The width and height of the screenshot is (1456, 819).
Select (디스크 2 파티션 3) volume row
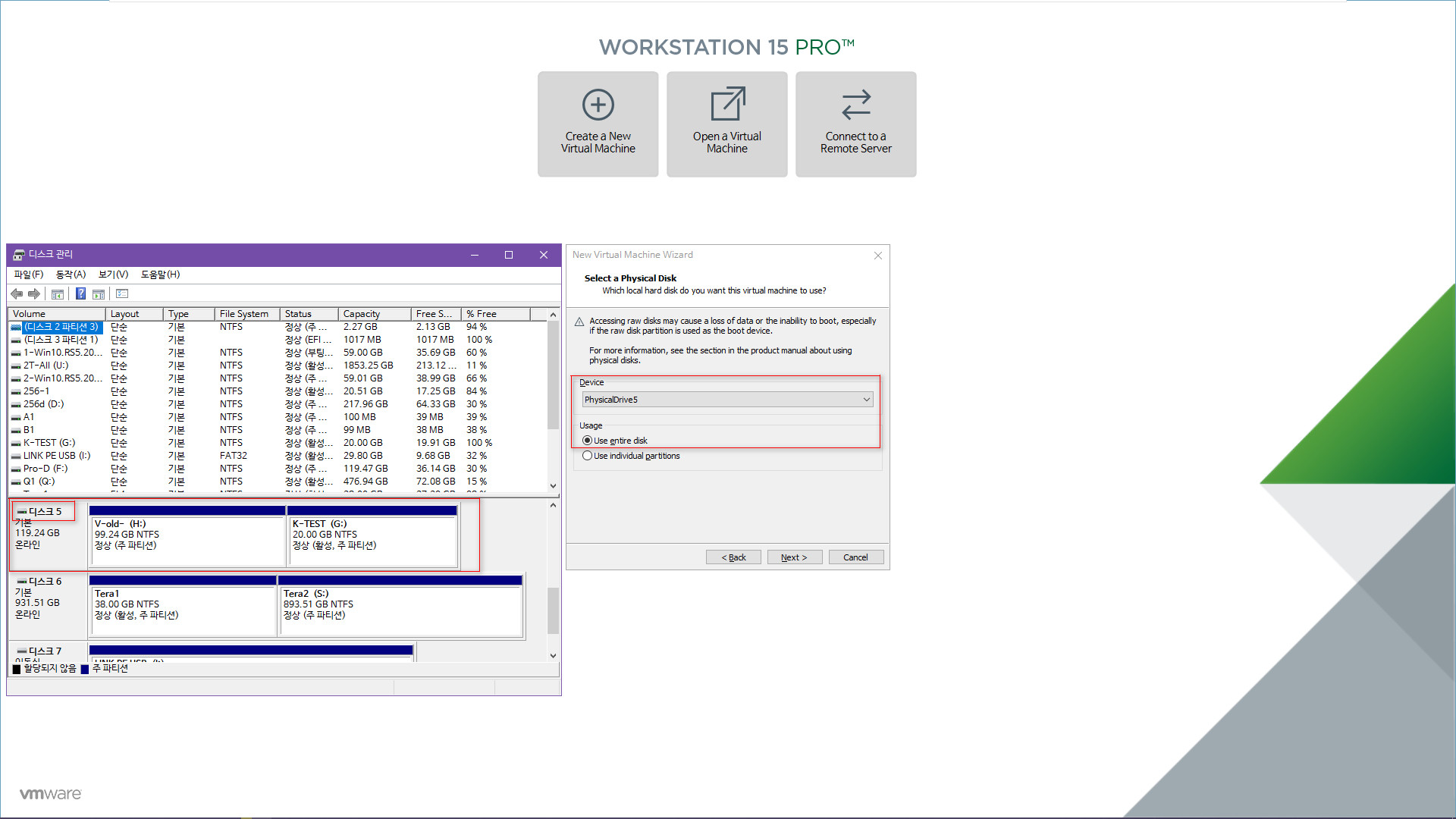pyautogui.click(x=277, y=327)
